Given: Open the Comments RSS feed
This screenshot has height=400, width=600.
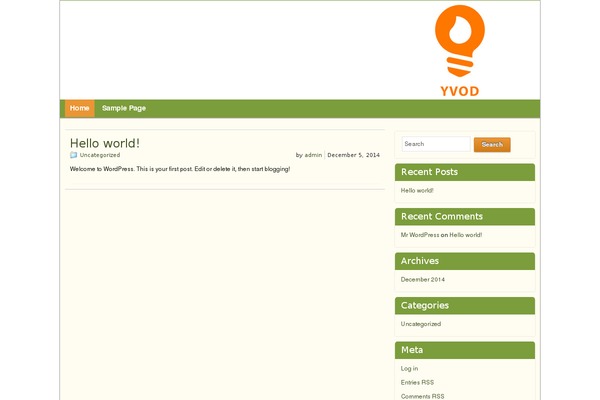Looking at the screenshot, I should click(x=423, y=396).
